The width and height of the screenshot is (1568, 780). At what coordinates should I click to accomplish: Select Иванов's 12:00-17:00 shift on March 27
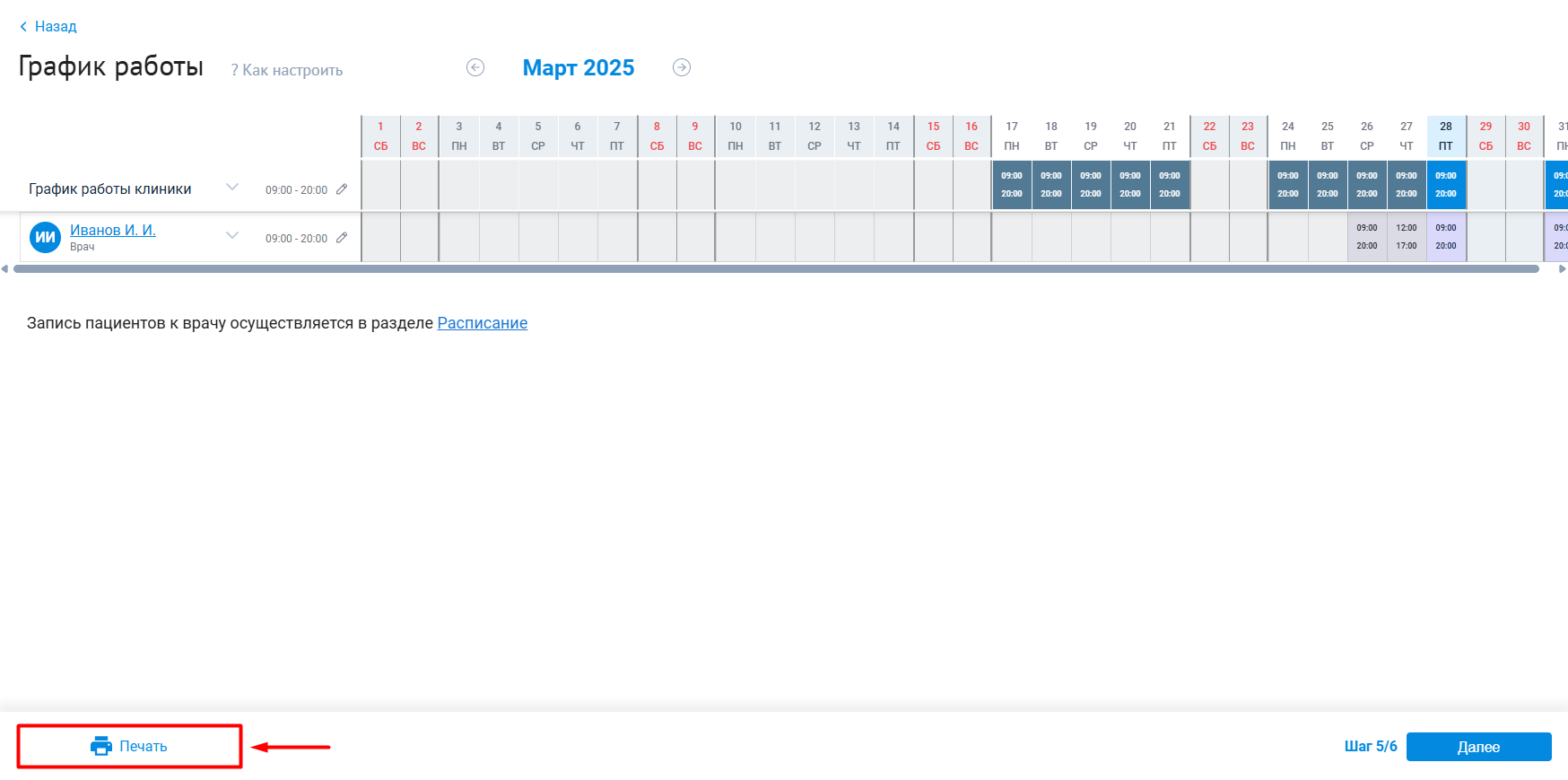tap(1406, 237)
